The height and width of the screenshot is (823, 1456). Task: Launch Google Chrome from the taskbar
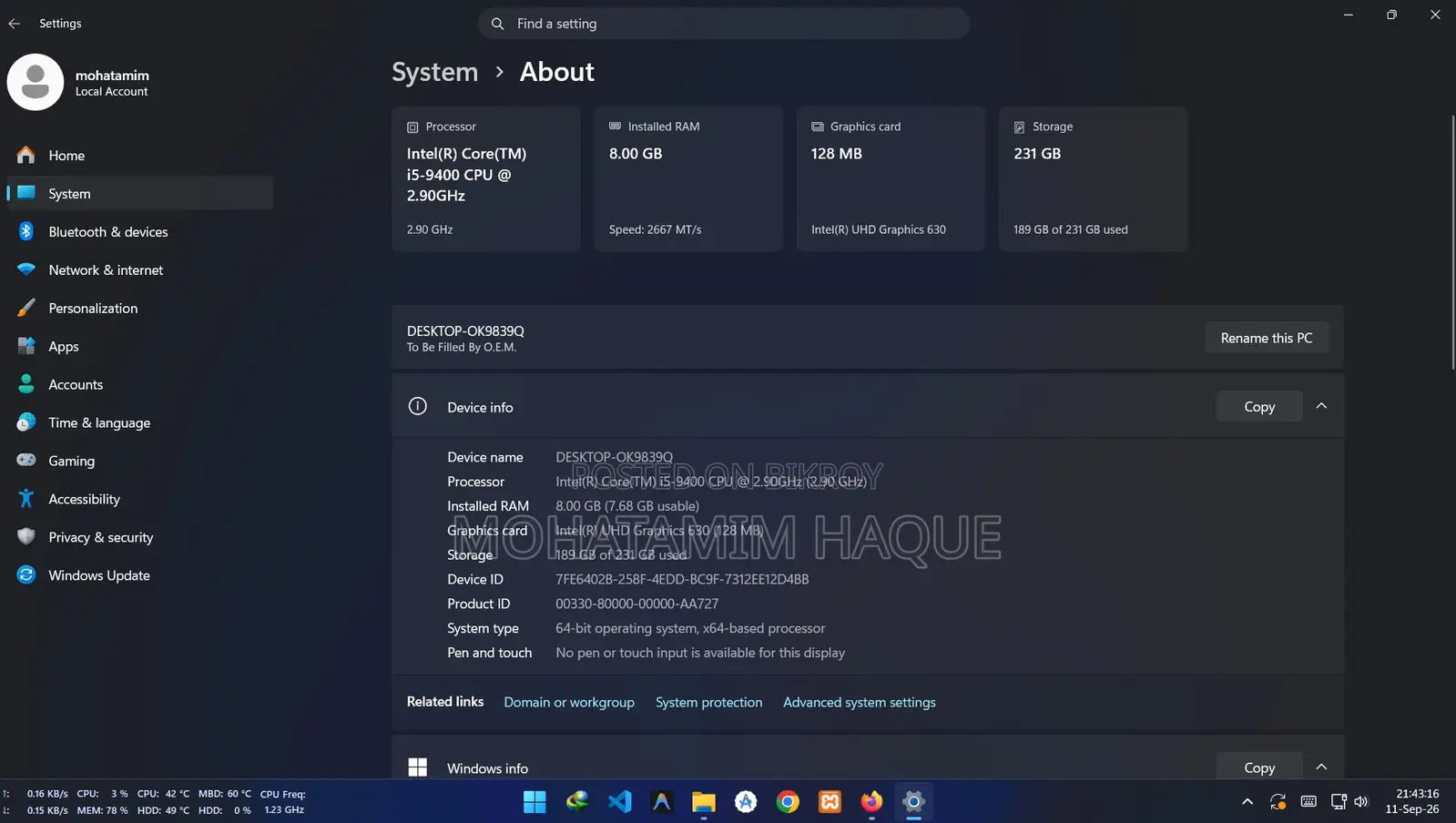point(788,801)
